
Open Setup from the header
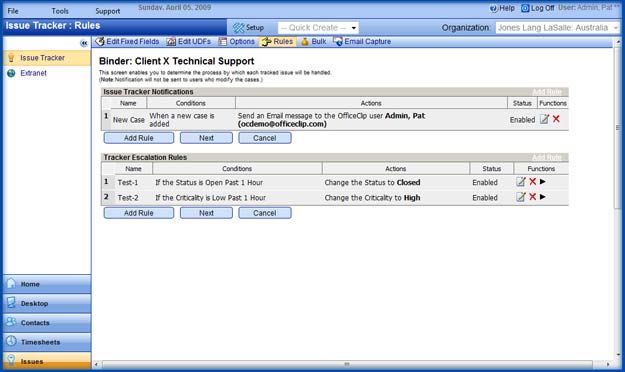[255, 28]
